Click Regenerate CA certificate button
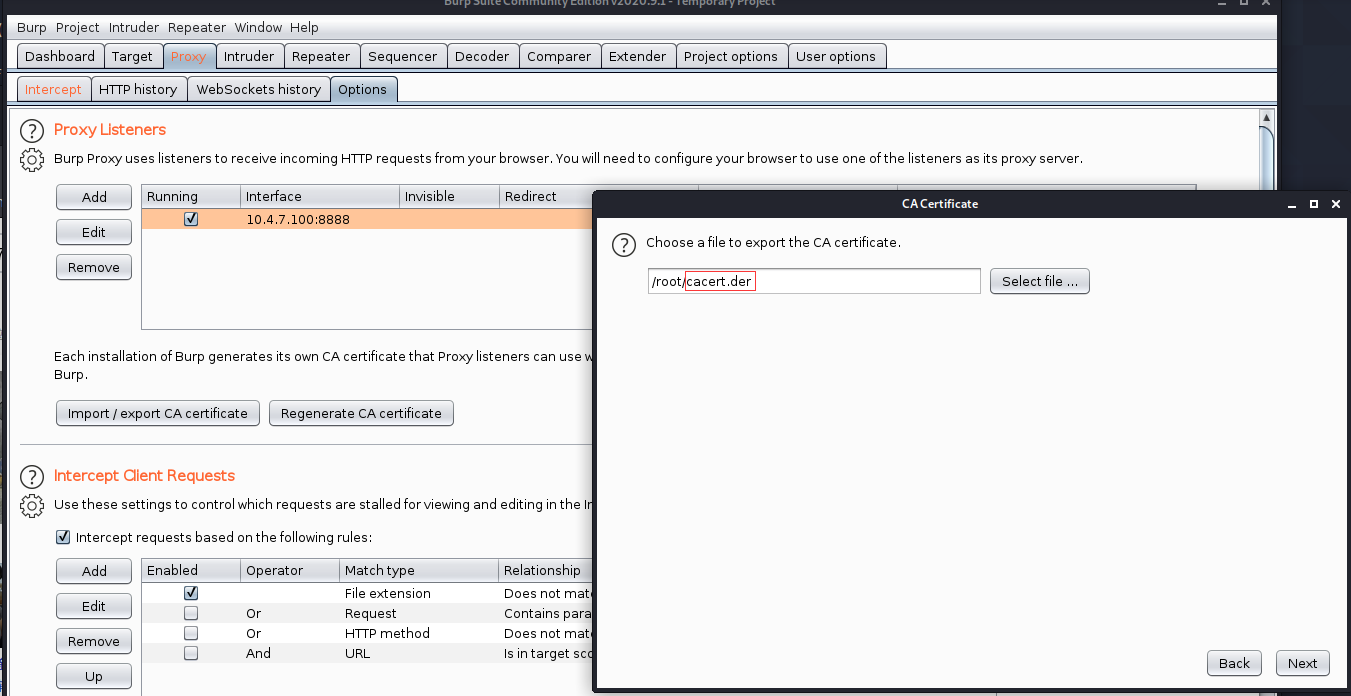Image resolution: width=1351 pixels, height=696 pixels. 361,413
